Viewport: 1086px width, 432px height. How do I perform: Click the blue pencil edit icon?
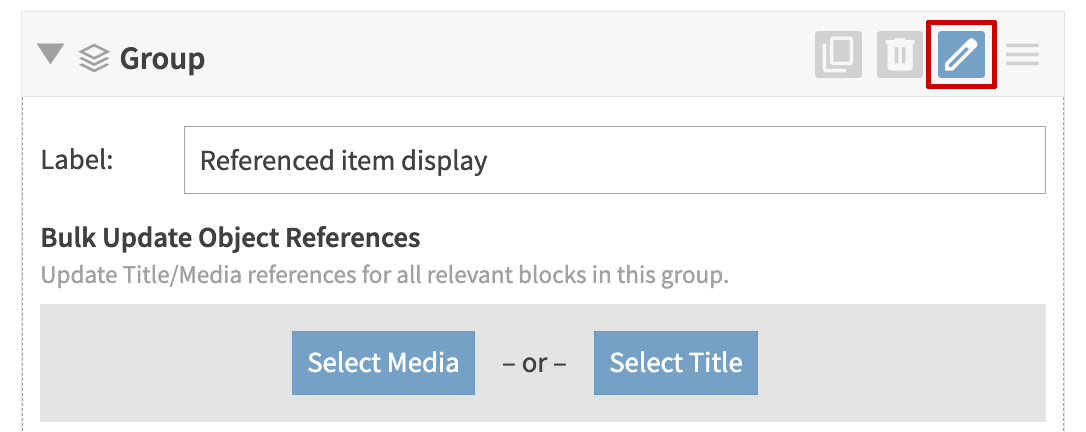coord(961,55)
